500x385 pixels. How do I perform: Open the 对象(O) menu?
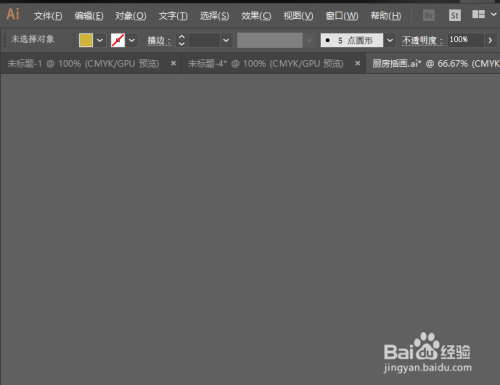pyautogui.click(x=131, y=16)
